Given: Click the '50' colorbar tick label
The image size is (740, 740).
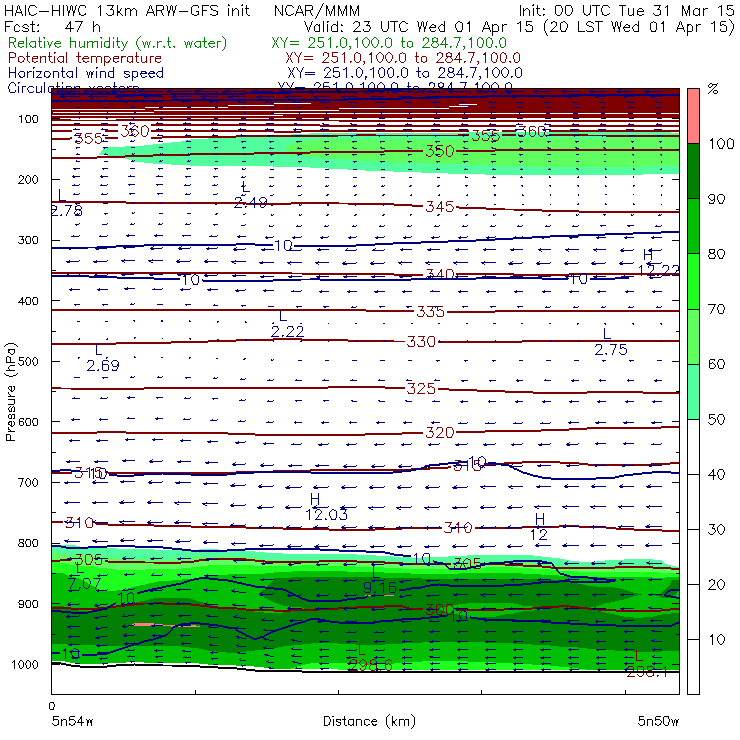Looking at the screenshot, I should point(717,420).
